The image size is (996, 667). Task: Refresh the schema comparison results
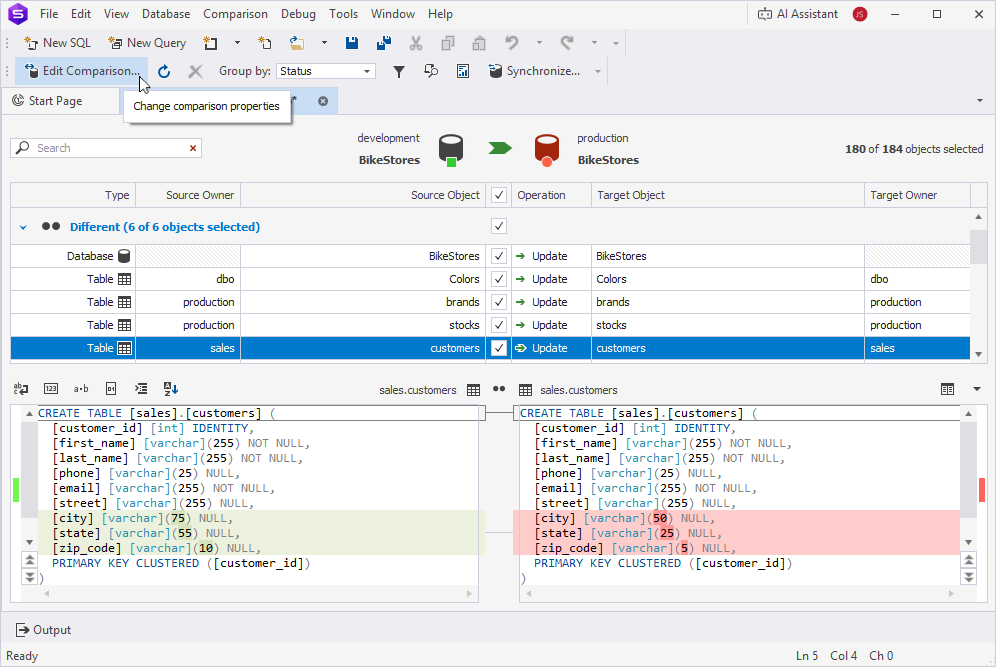click(x=164, y=71)
